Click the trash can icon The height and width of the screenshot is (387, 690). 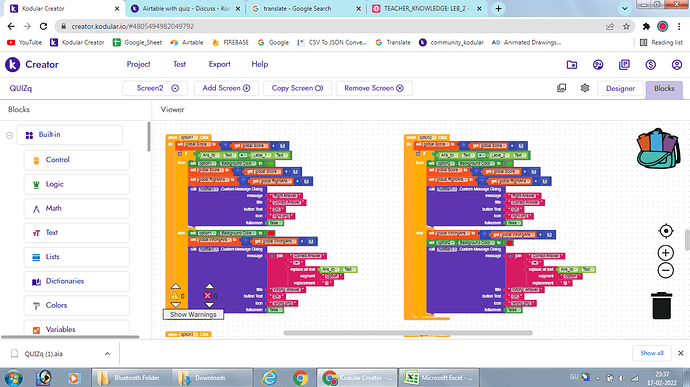661,305
